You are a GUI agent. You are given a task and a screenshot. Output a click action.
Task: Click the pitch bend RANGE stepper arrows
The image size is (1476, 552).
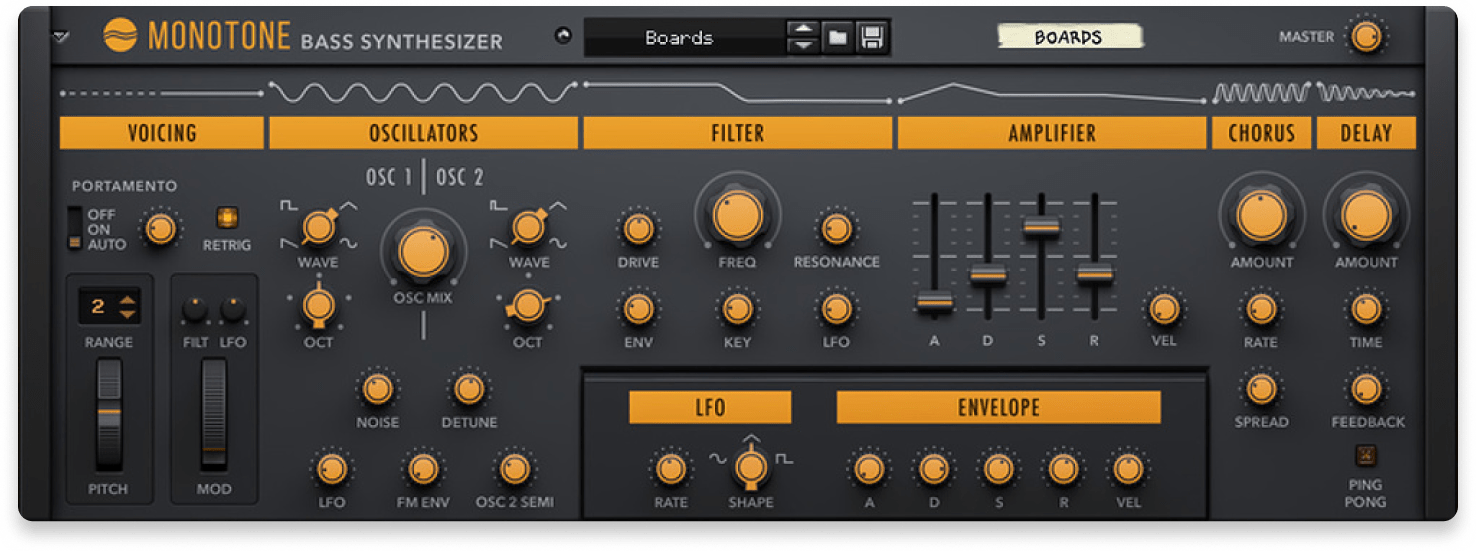coord(127,307)
